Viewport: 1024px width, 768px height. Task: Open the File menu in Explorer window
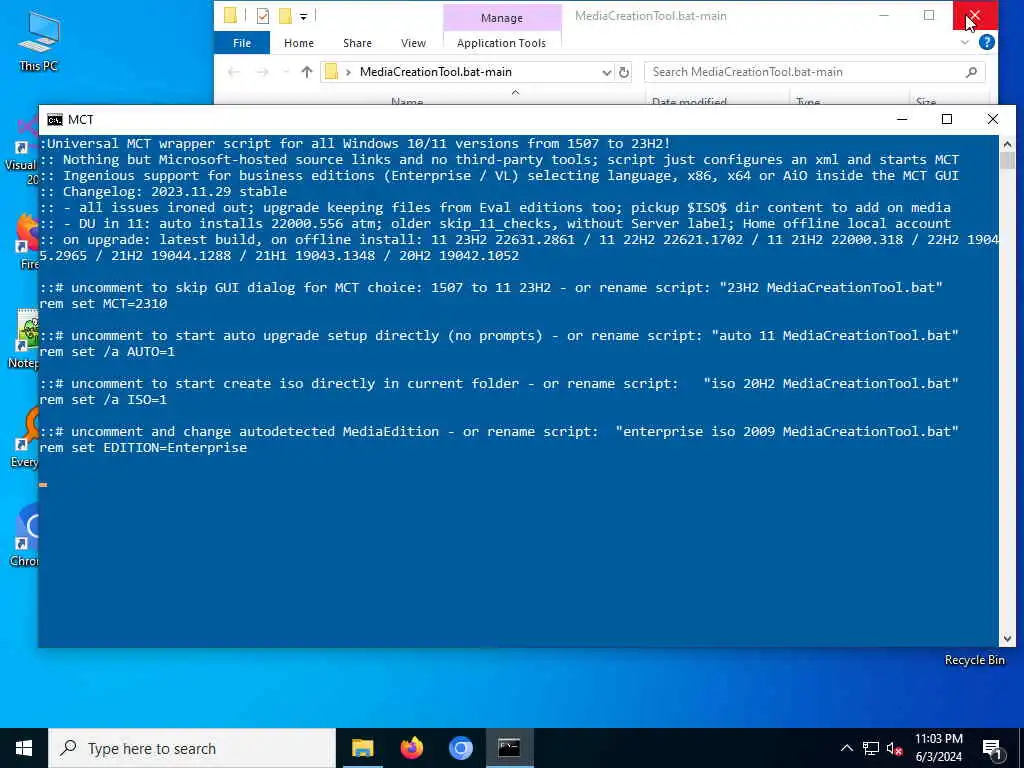click(242, 43)
